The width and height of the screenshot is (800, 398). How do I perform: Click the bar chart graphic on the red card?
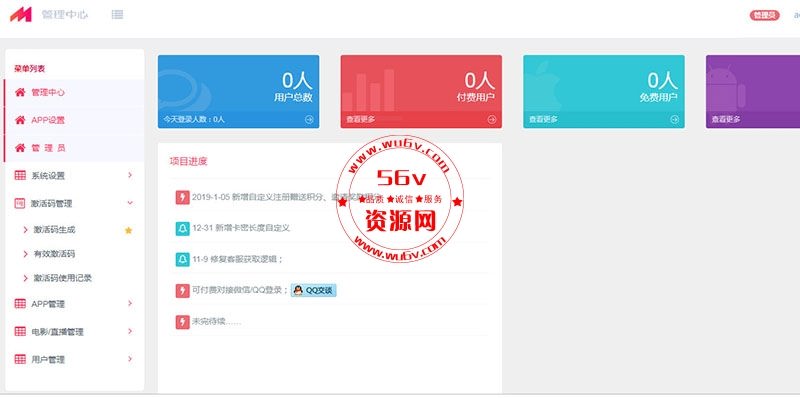point(368,90)
